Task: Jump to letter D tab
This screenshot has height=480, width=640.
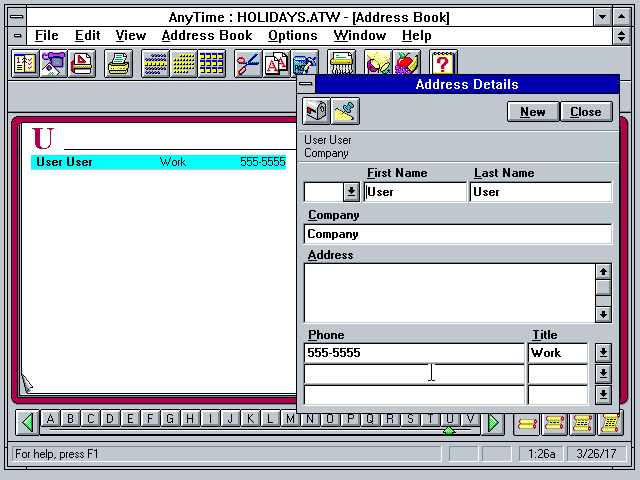Action: tap(110, 419)
